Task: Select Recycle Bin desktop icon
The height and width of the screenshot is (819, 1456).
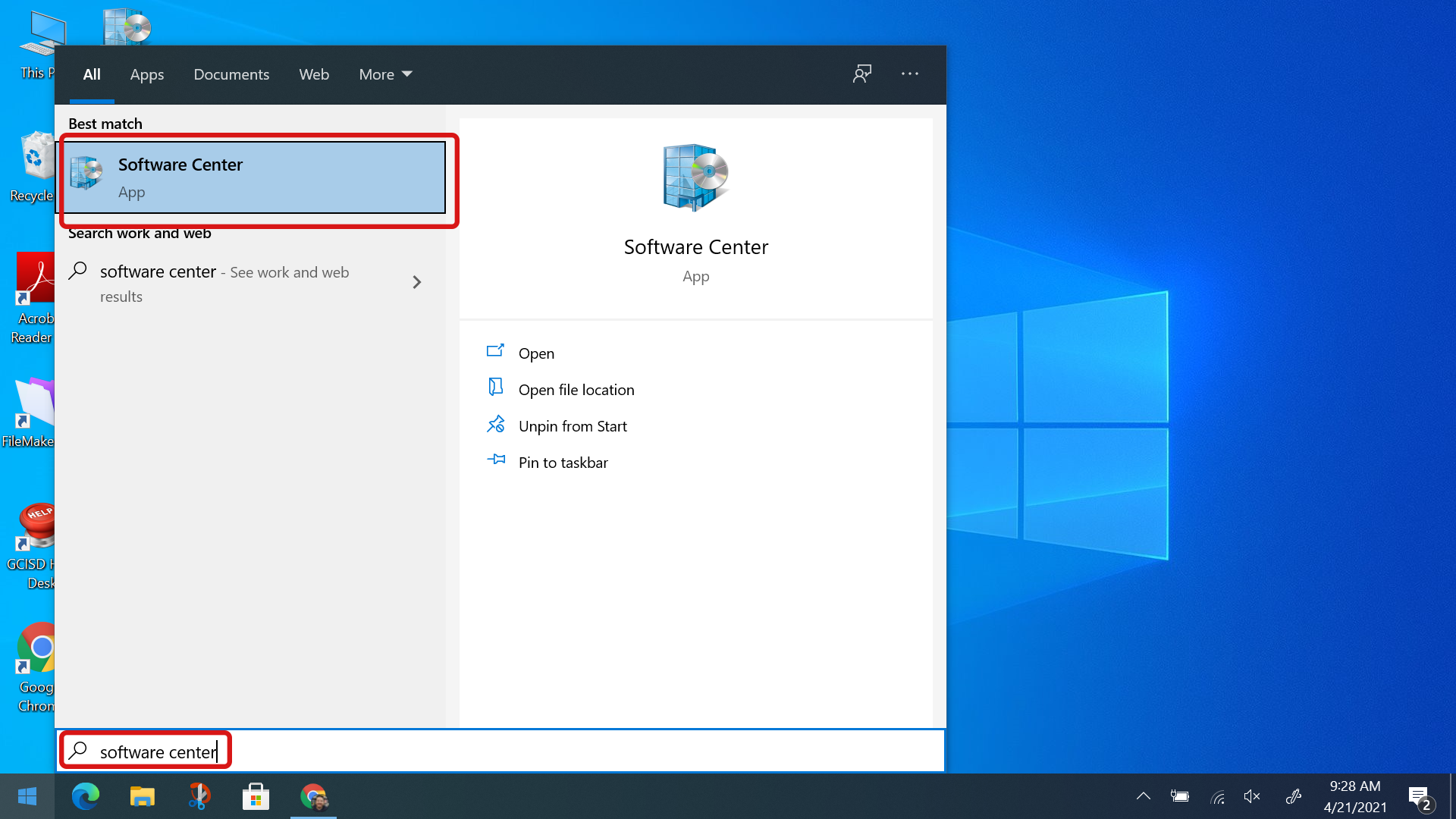Action: (x=33, y=167)
